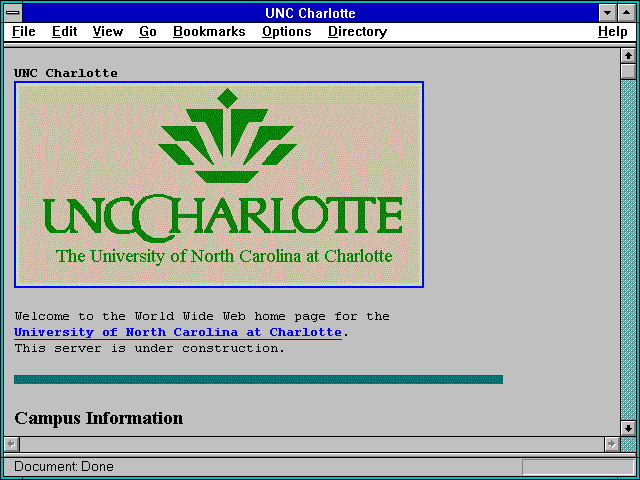Open the File menu
Viewport: 640px width, 480px height.
coord(24,32)
